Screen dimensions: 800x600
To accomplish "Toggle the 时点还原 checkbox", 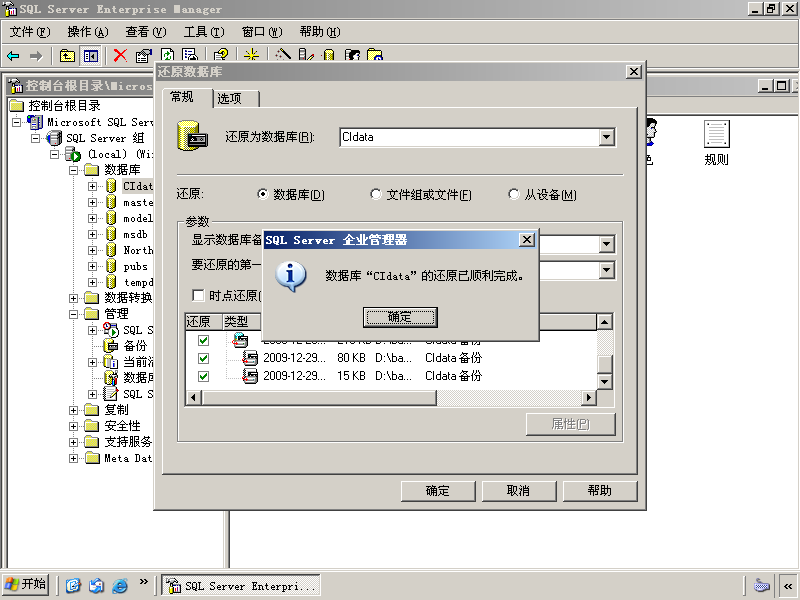I will click(x=198, y=295).
